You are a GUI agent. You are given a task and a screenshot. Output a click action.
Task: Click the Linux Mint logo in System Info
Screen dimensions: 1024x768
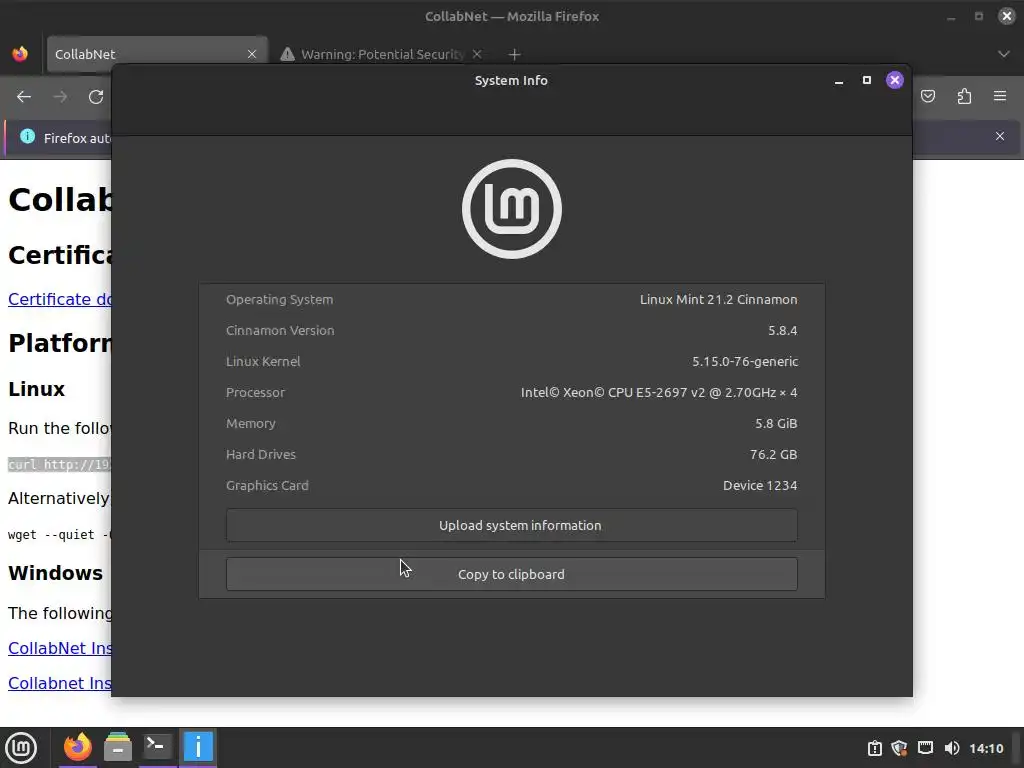click(511, 209)
